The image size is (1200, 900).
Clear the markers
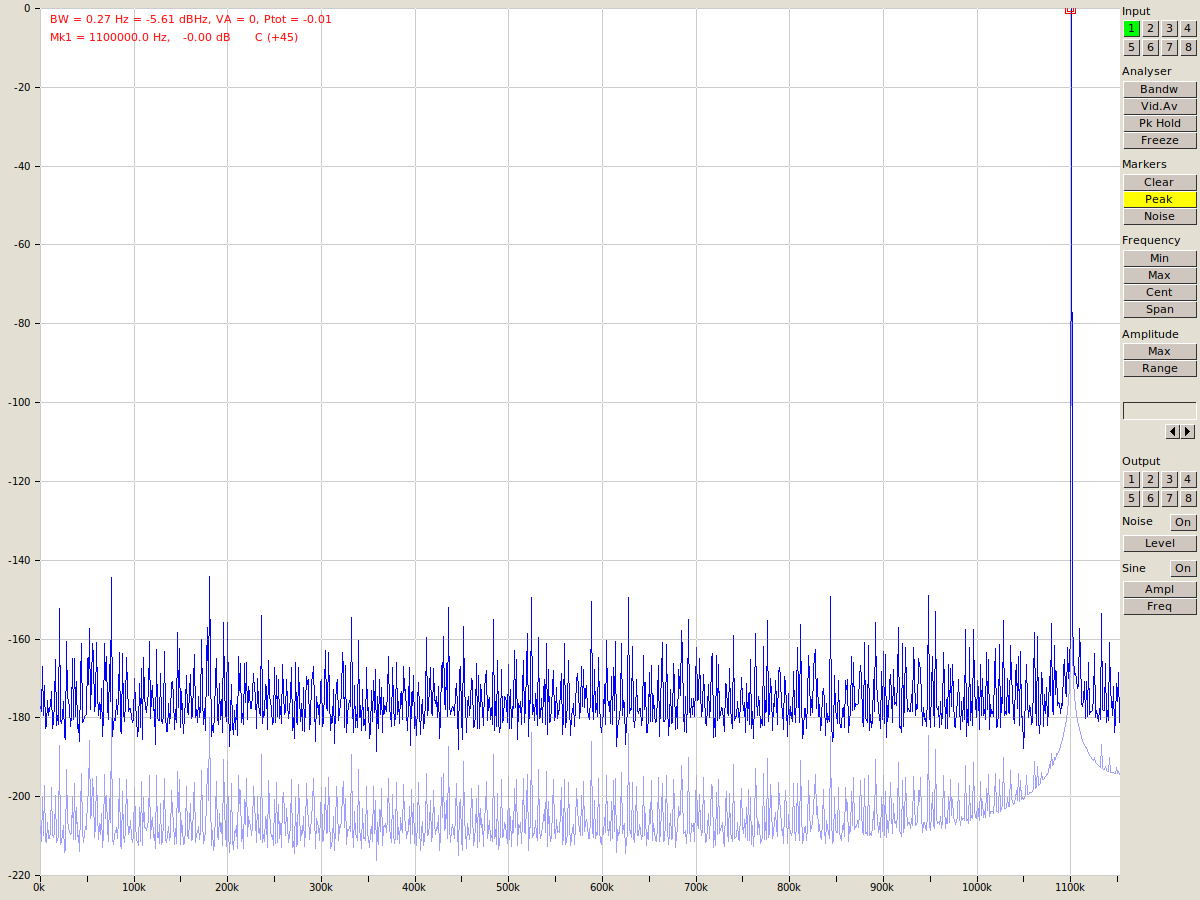(x=1159, y=182)
